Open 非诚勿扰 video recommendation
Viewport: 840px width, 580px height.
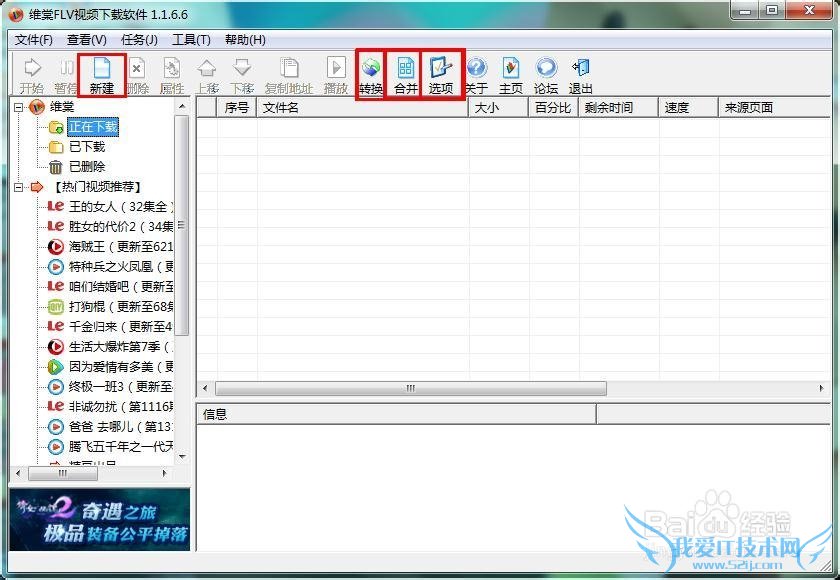(121, 407)
